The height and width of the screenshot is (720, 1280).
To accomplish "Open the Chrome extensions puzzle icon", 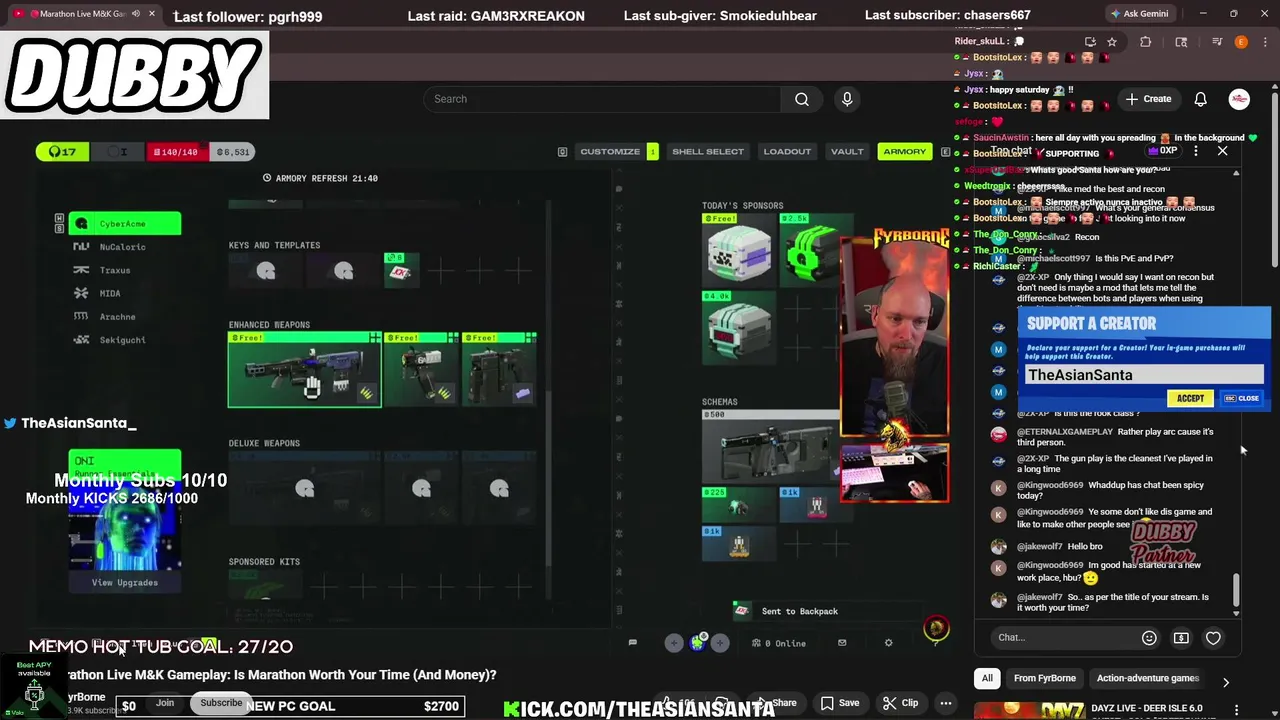I will (x=1146, y=42).
